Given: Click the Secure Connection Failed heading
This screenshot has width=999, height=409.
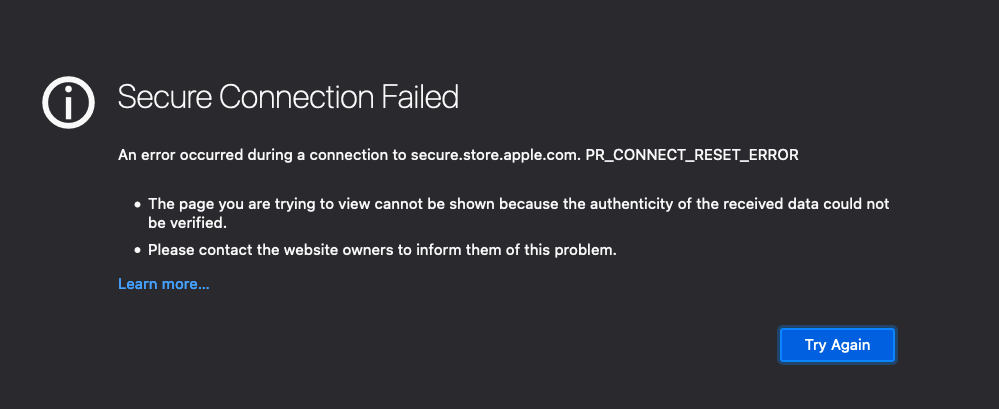Looking at the screenshot, I should click(x=288, y=97).
